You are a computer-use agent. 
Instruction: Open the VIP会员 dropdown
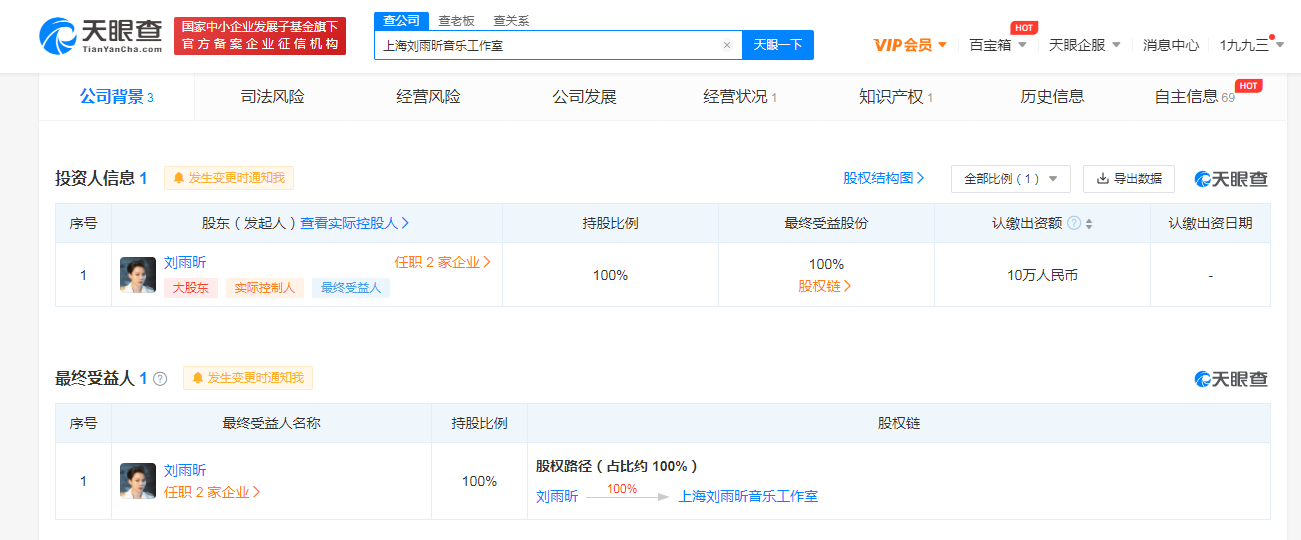tap(910, 45)
